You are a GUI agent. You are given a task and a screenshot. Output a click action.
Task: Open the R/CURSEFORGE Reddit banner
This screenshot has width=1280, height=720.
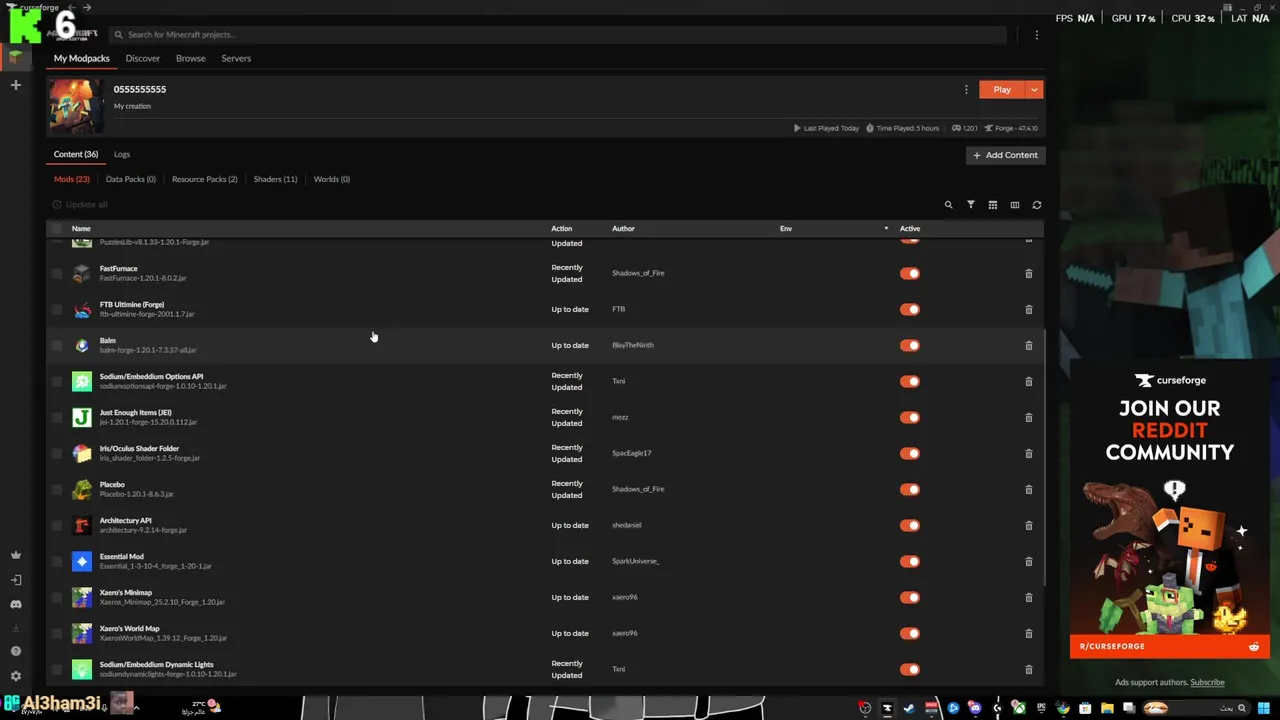1170,646
